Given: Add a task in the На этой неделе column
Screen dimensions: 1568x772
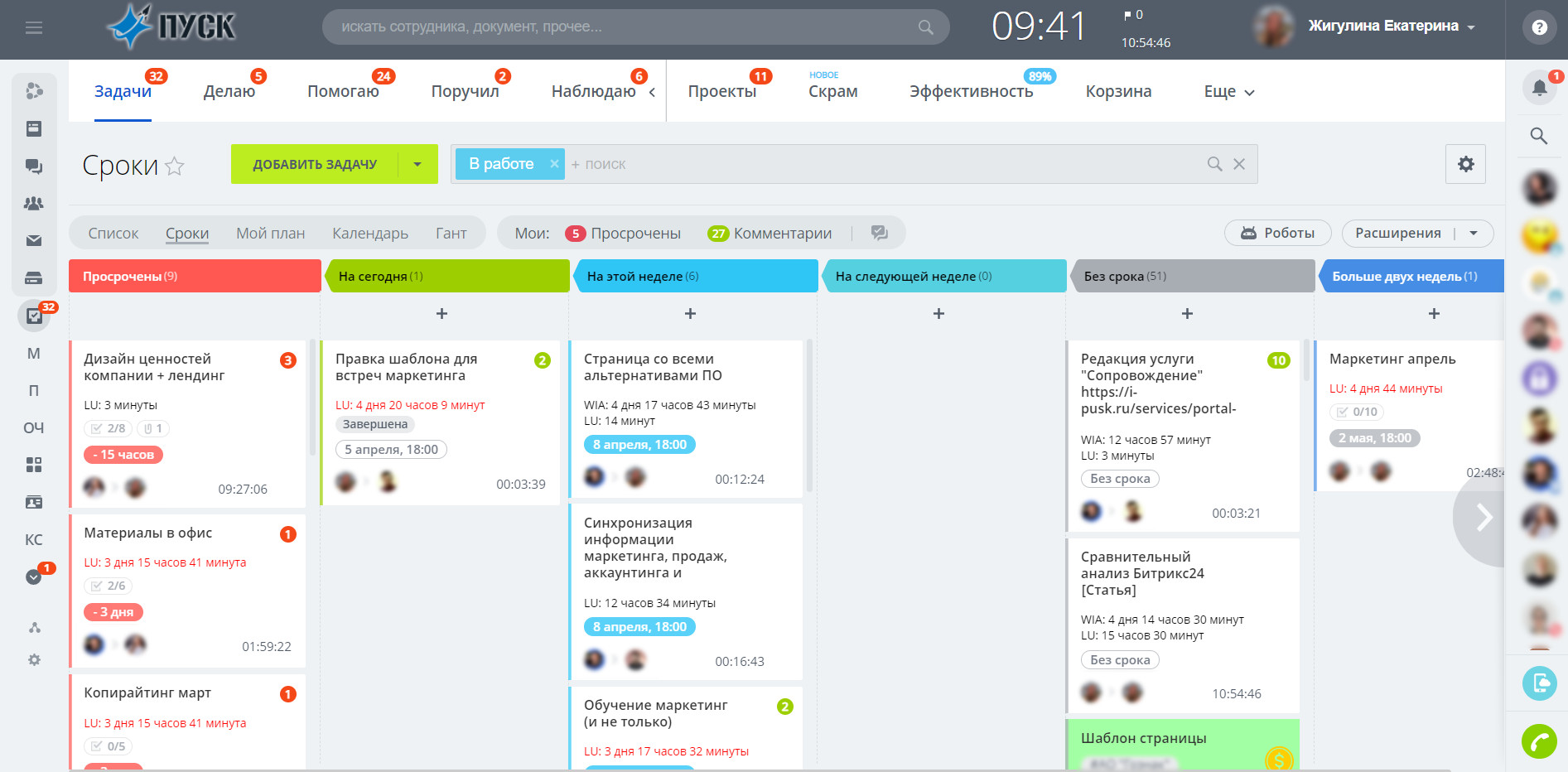Looking at the screenshot, I should pos(690,314).
